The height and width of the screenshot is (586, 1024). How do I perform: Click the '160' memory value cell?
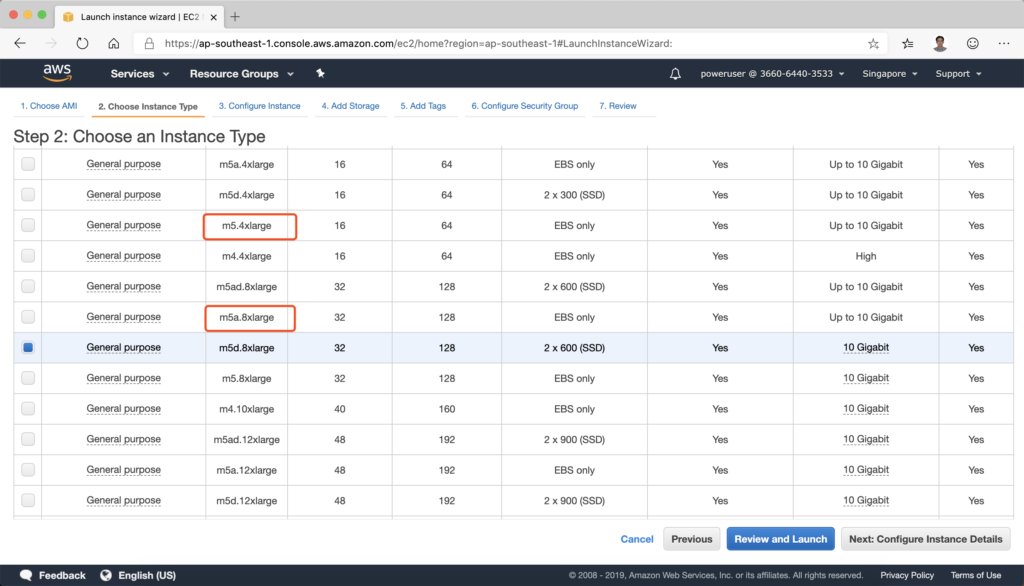(447, 409)
